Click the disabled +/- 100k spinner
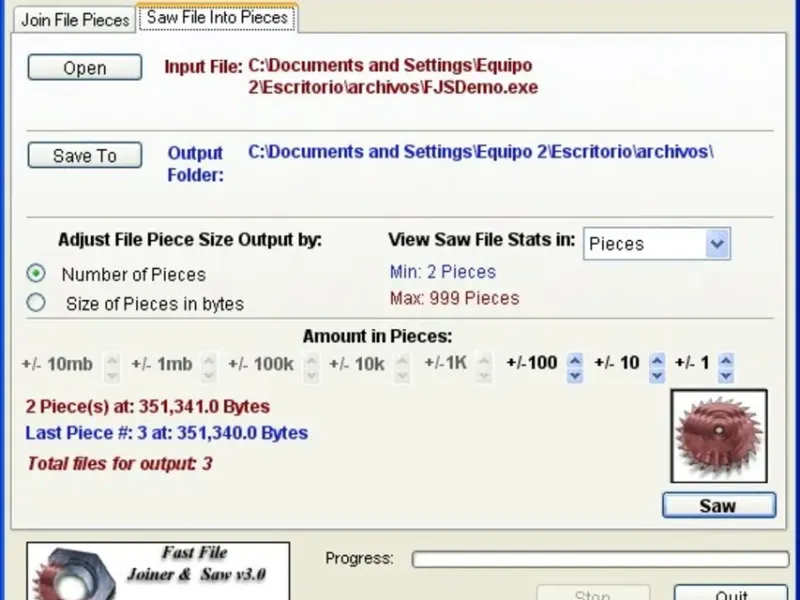 point(311,368)
